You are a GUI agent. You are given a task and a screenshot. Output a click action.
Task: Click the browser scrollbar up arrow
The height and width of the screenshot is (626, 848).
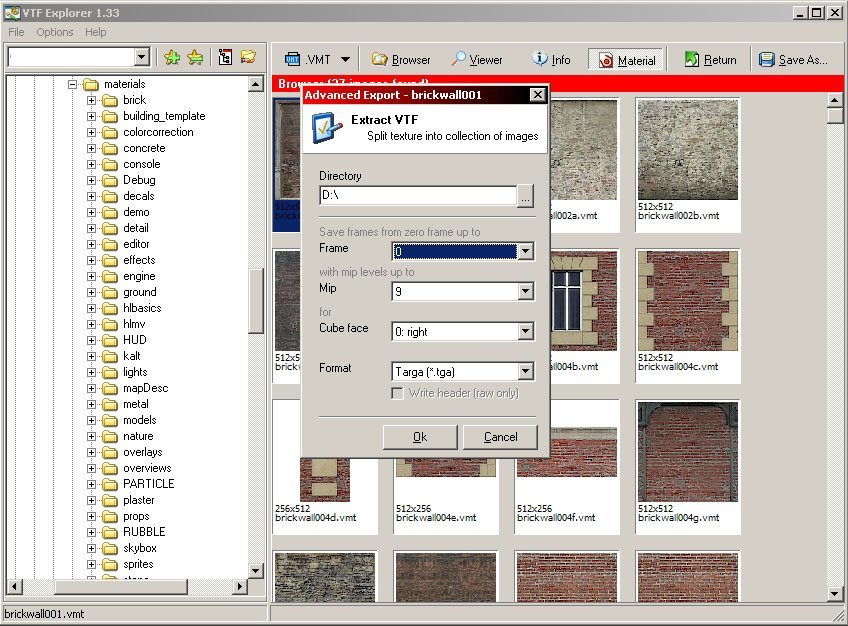(834, 100)
